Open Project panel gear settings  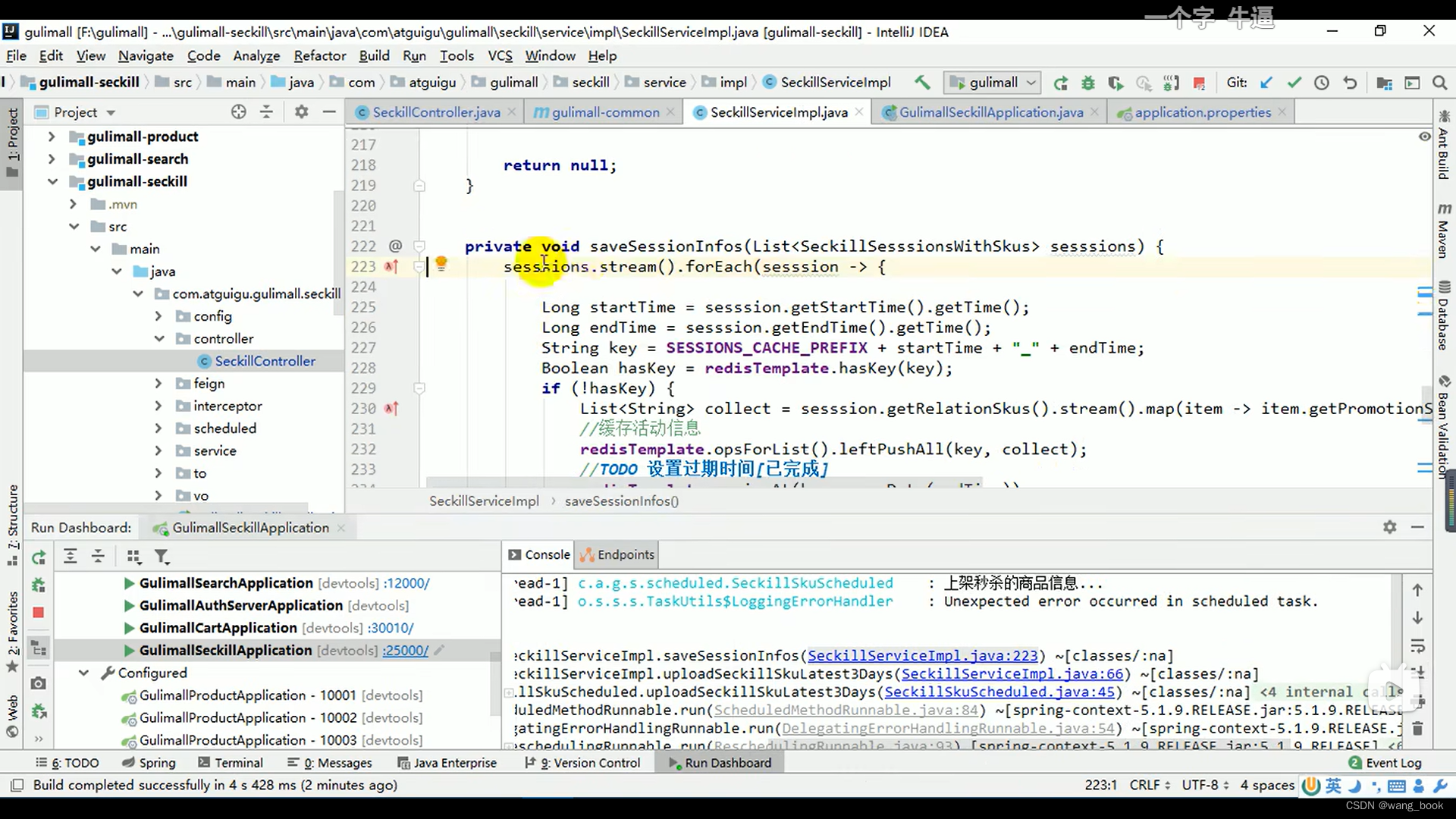[301, 112]
